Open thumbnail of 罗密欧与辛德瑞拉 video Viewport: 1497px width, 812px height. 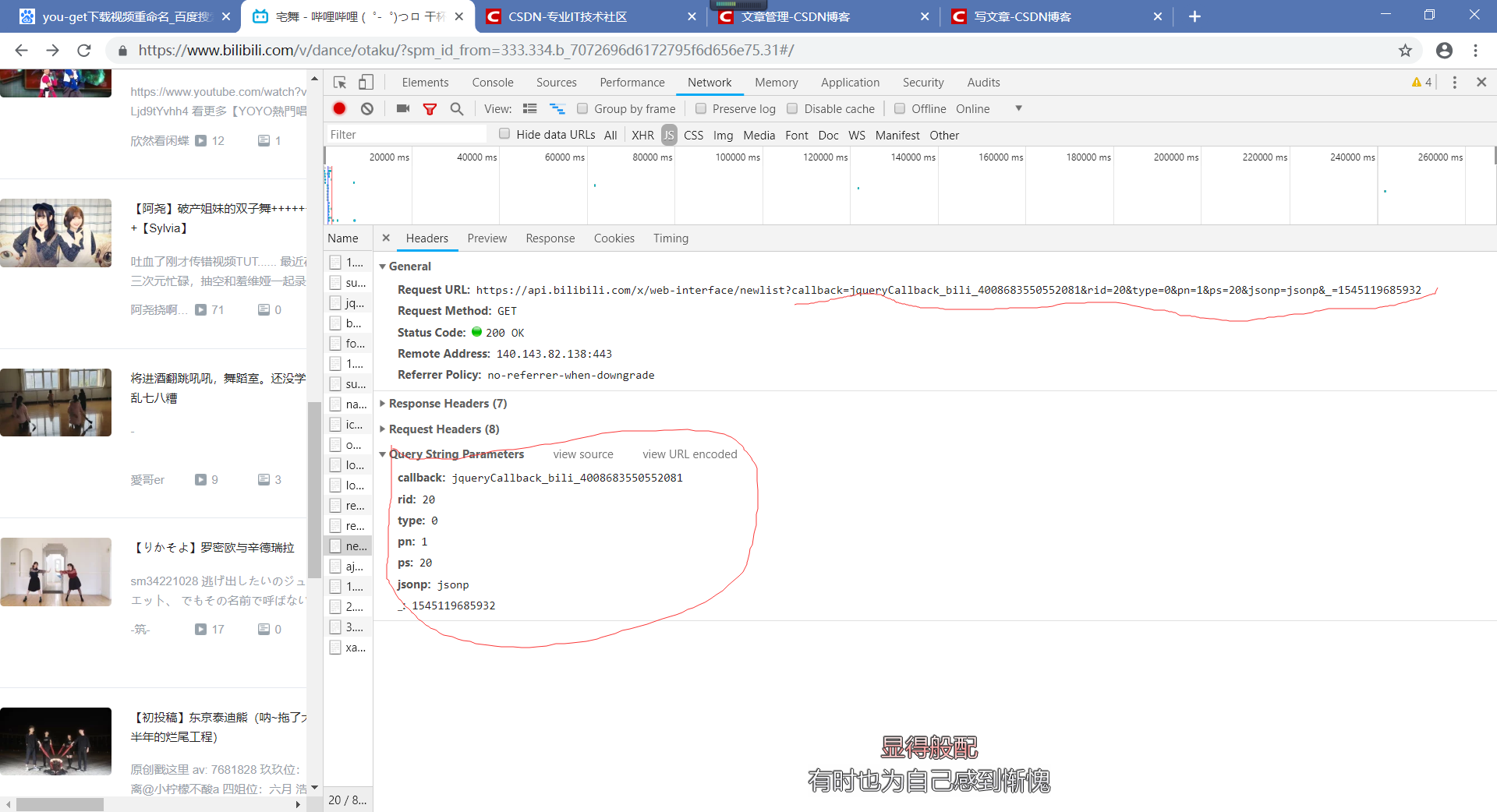click(x=55, y=571)
